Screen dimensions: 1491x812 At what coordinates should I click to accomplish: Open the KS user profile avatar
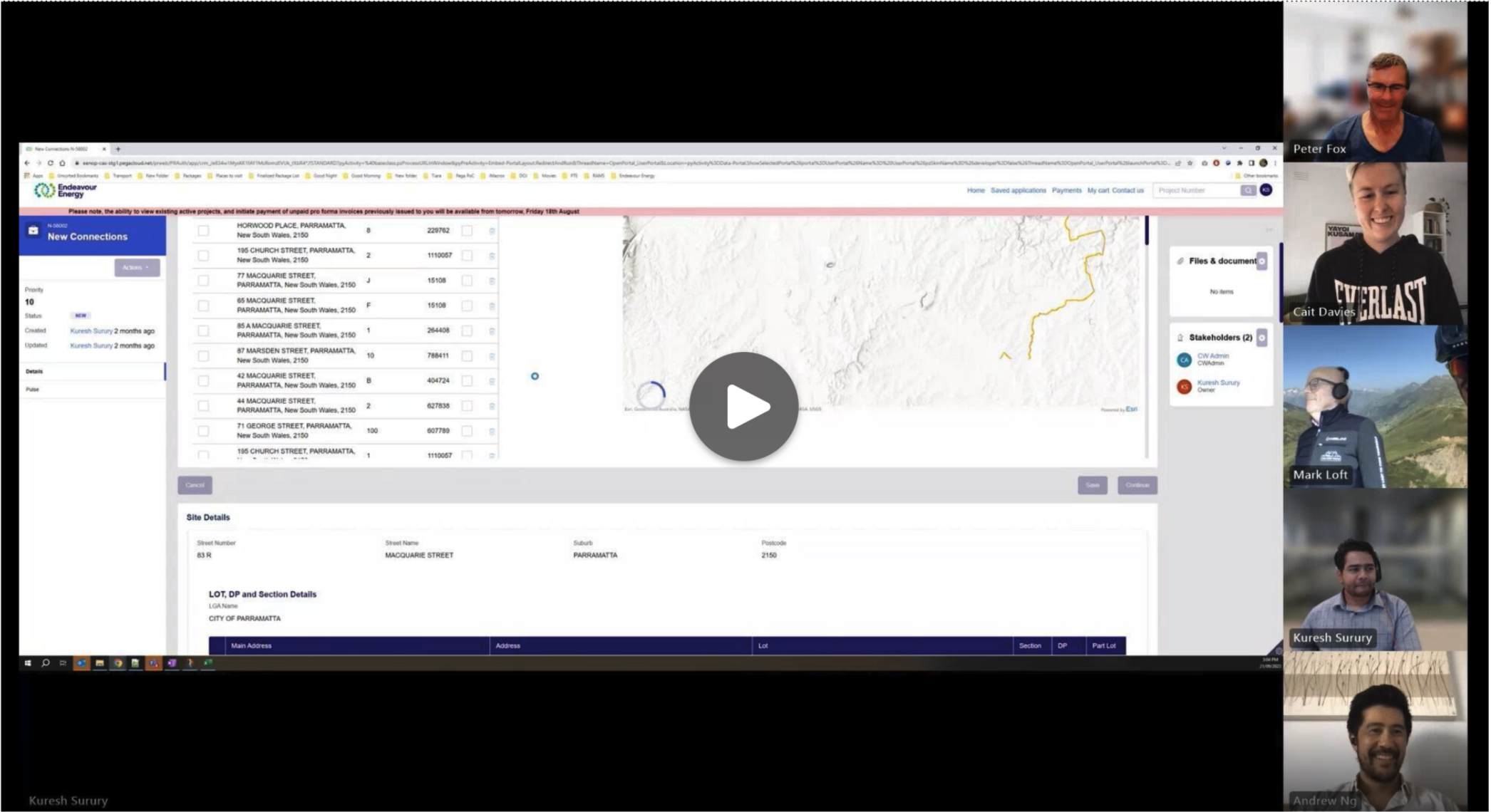1266,189
